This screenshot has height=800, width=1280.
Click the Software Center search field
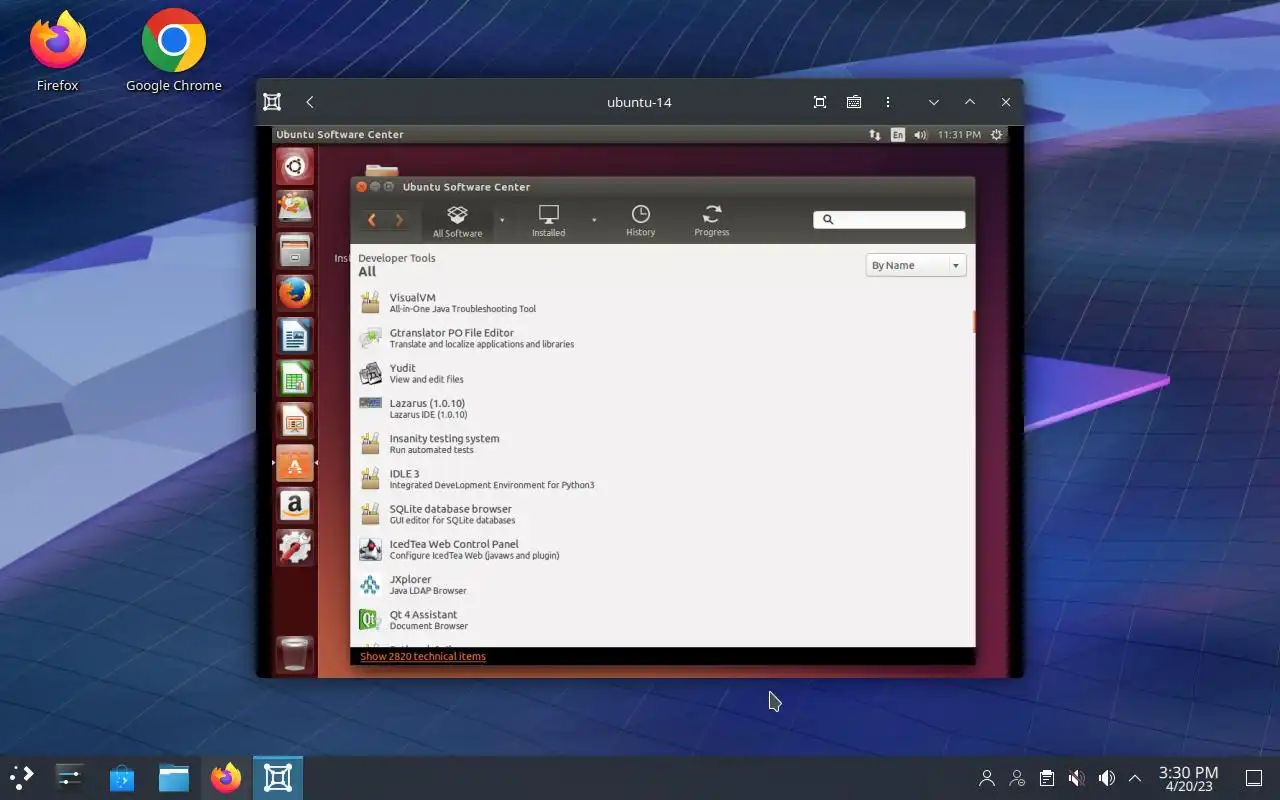coord(889,220)
